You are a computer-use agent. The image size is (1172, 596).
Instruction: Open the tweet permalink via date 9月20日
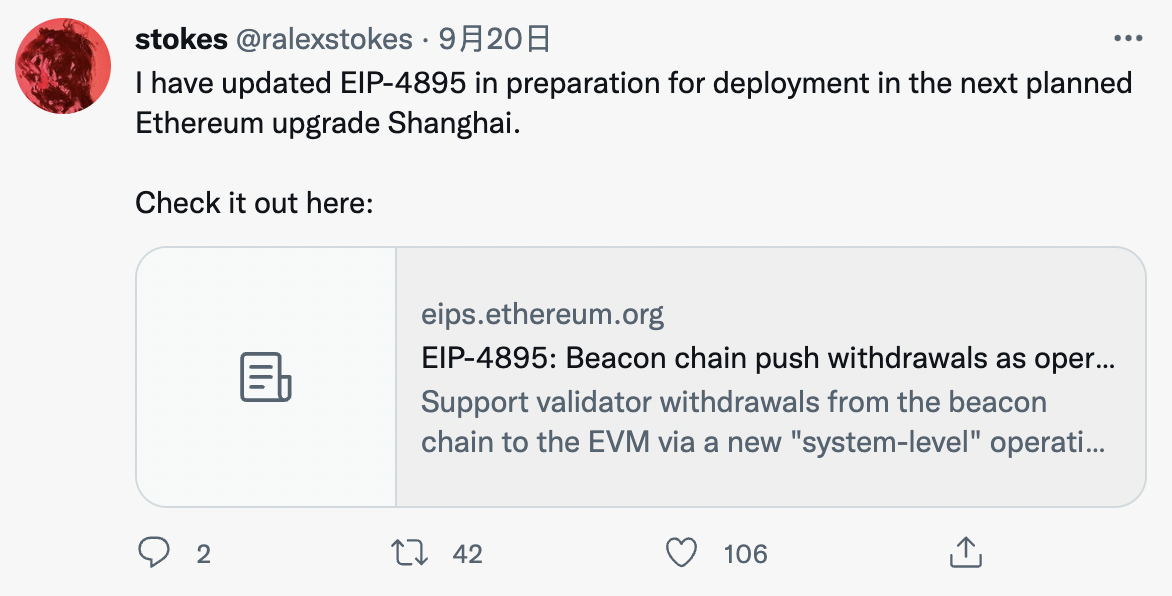[x=494, y=39]
